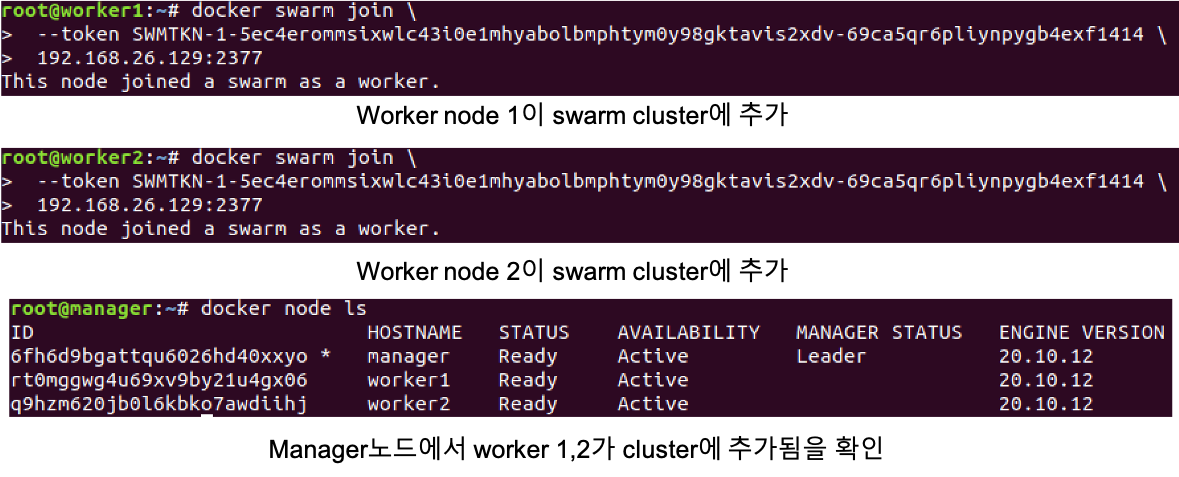The width and height of the screenshot is (1179, 477).
Task: Click Active availability in worker2 row
Action: pos(653,404)
